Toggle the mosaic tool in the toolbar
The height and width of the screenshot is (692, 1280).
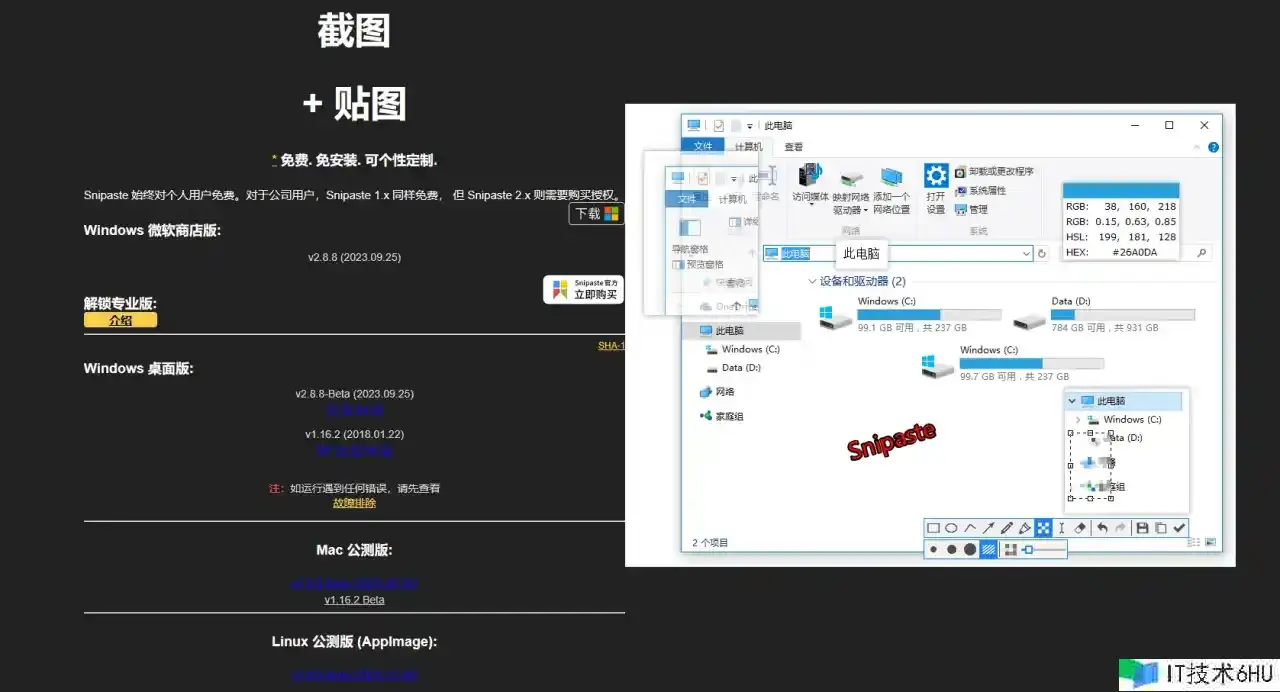coord(1043,528)
